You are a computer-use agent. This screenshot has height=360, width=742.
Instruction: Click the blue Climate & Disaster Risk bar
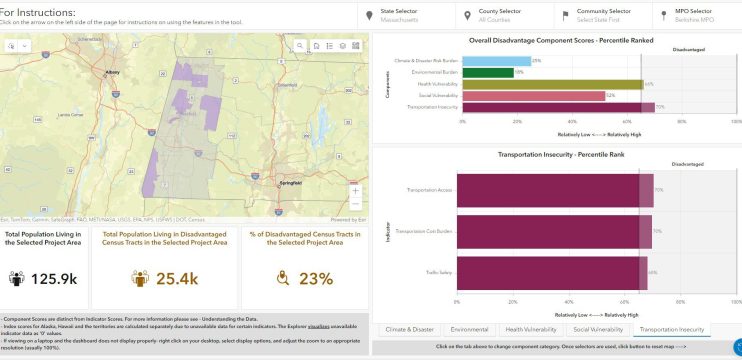496,61
